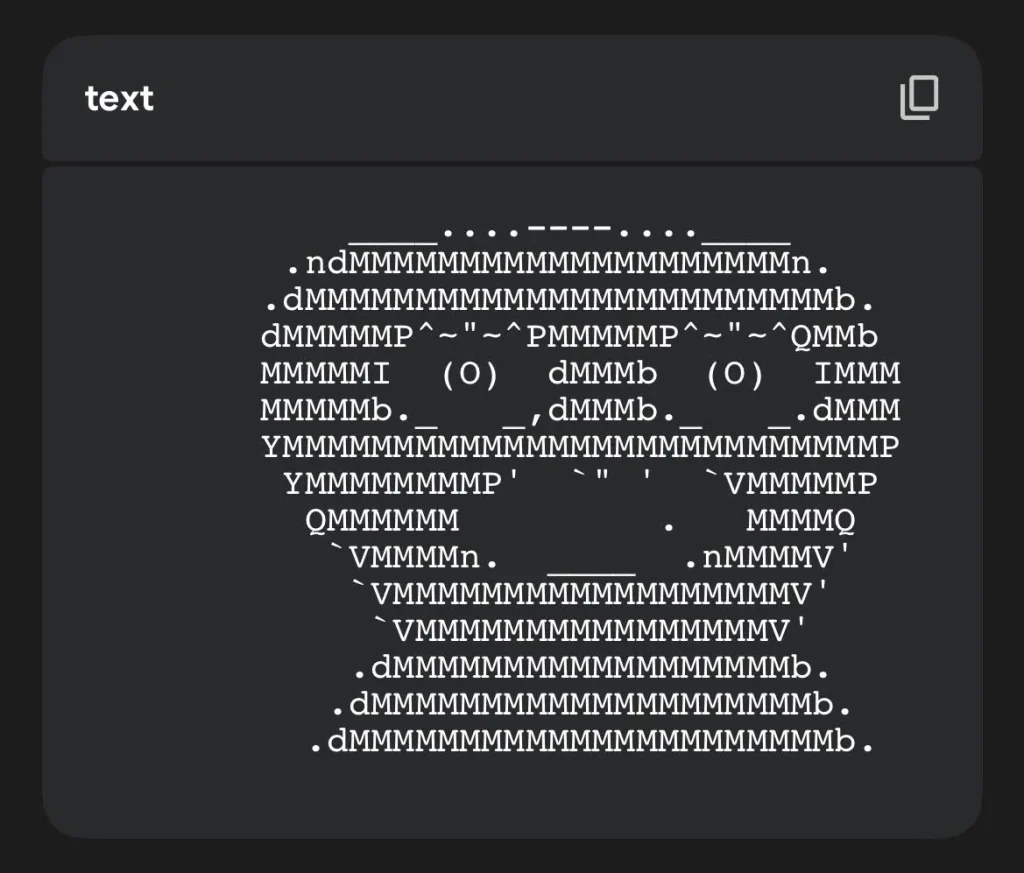
Task: Click the "MMMMQ" text
Action: 801,521
